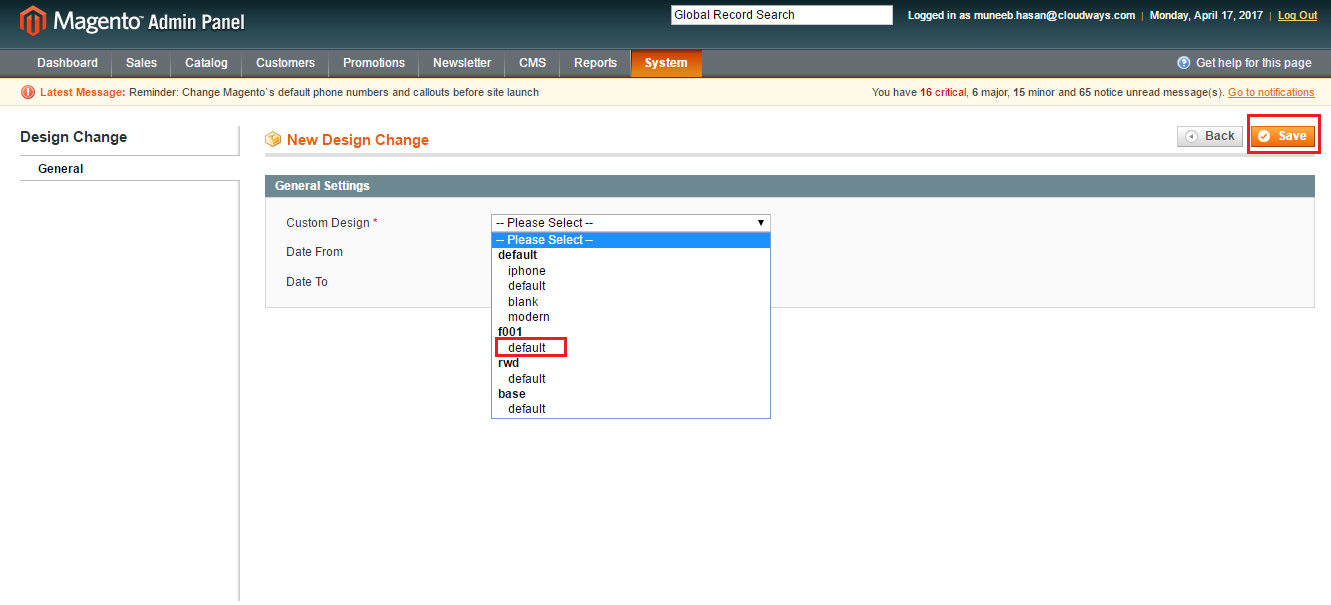
Task: Open the Promotions menu
Action: (x=374, y=63)
